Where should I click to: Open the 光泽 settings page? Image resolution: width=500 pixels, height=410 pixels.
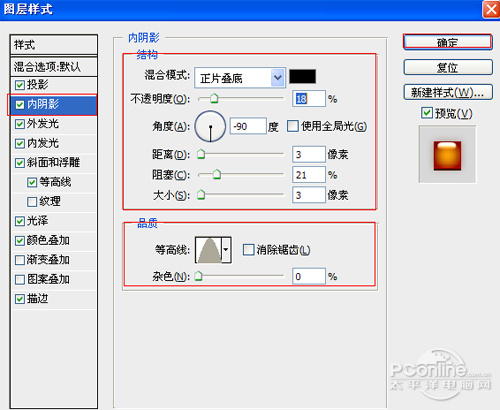click(x=37, y=221)
